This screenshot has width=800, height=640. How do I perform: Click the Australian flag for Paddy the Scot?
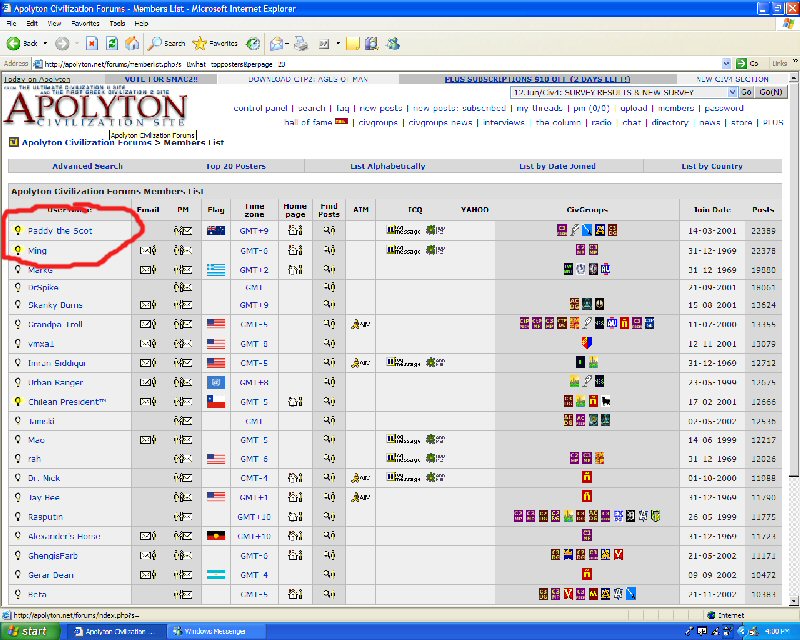tap(215, 230)
